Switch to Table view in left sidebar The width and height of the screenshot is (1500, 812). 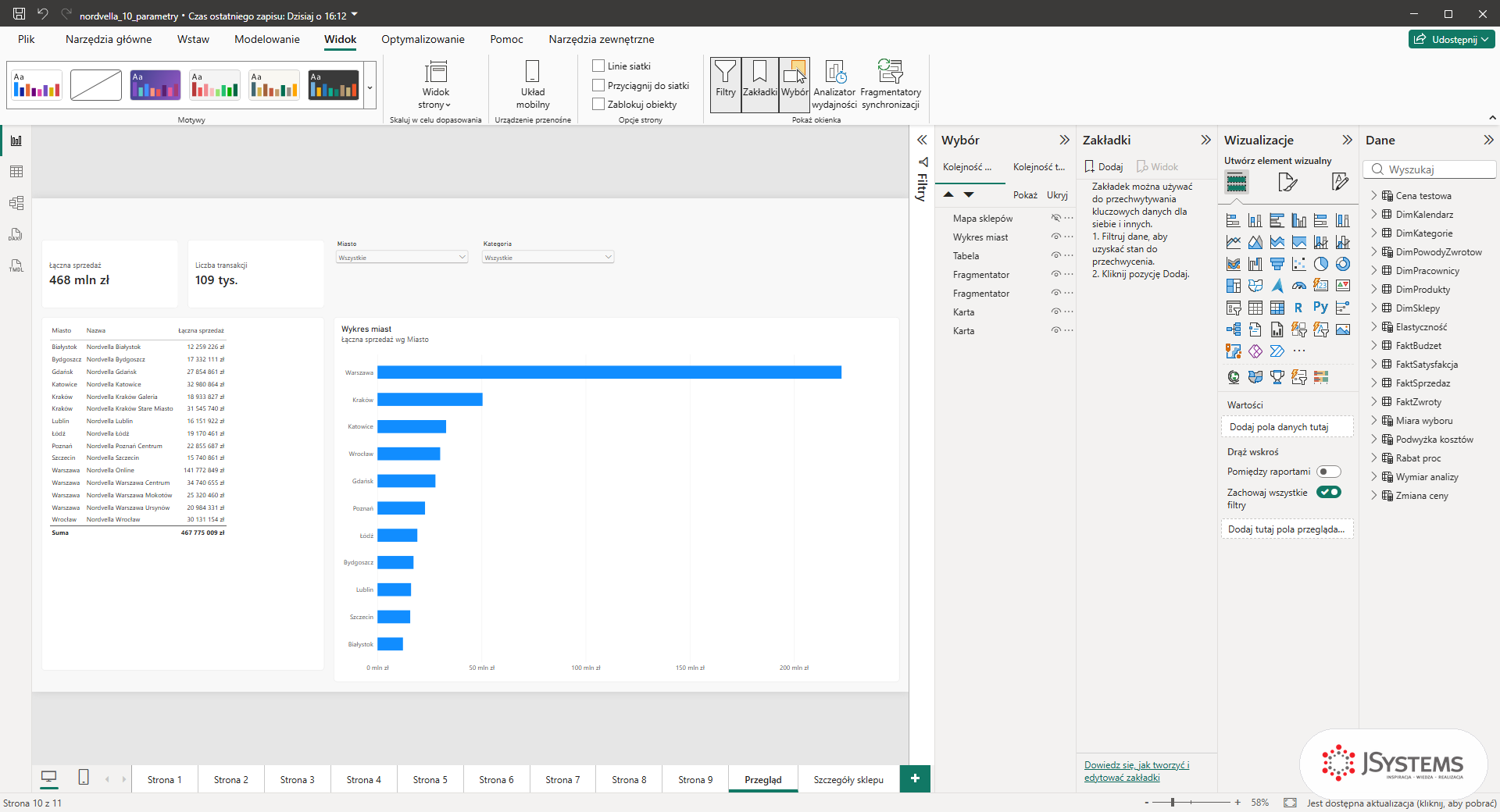[16, 172]
